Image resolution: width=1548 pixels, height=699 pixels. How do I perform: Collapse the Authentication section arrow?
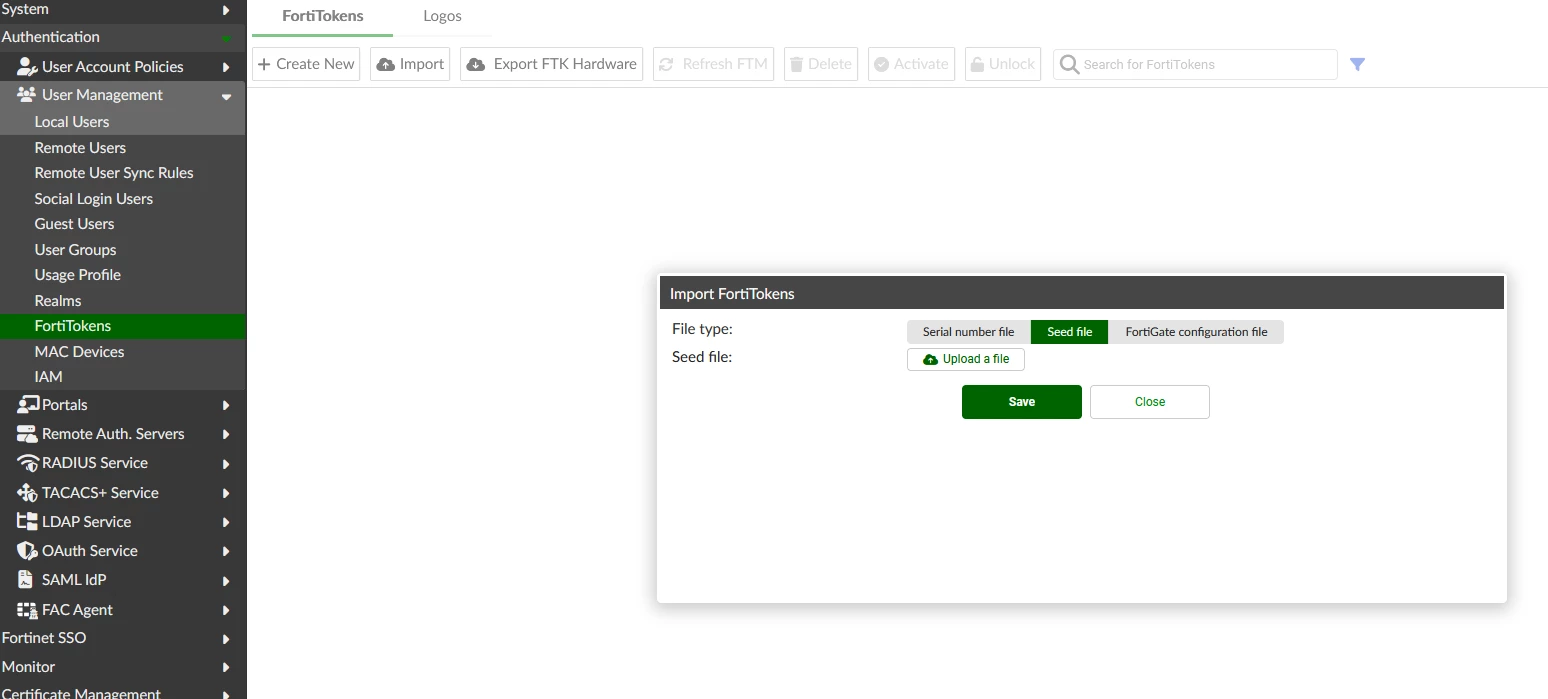click(x=226, y=38)
